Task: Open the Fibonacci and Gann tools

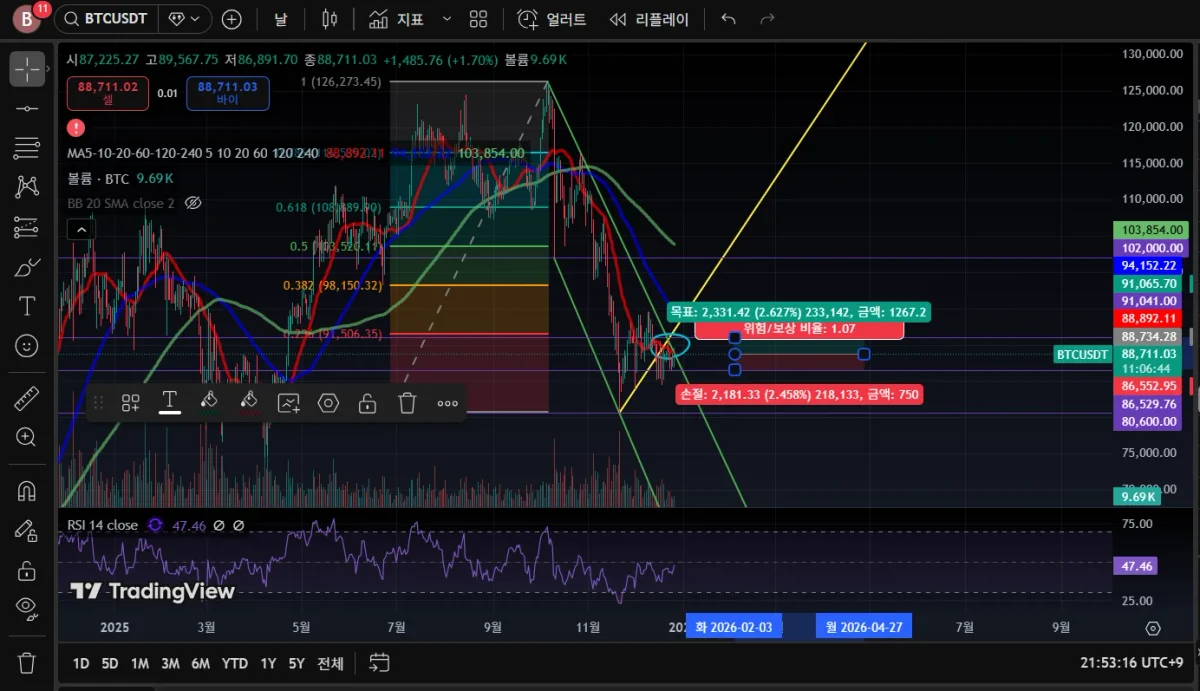Action: coord(27,148)
